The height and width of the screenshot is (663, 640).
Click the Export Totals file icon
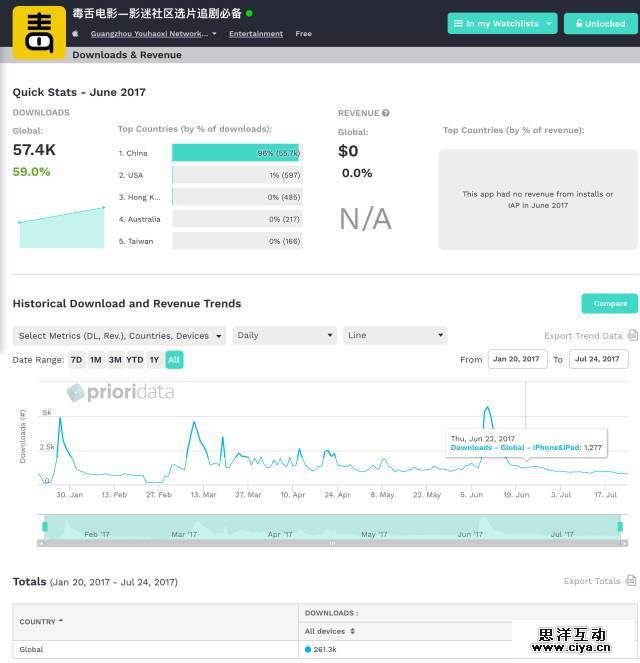coord(631,581)
